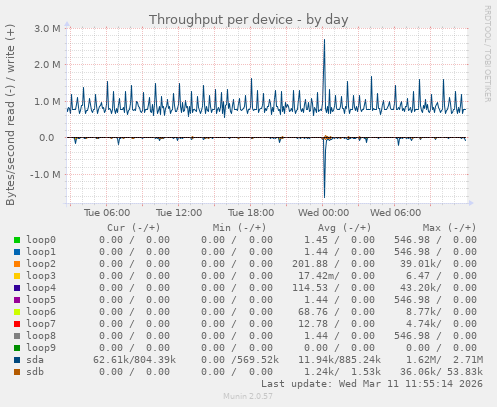Click the loop8 gray color swatch
497x407 pixels.
click(x=17, y=336)
